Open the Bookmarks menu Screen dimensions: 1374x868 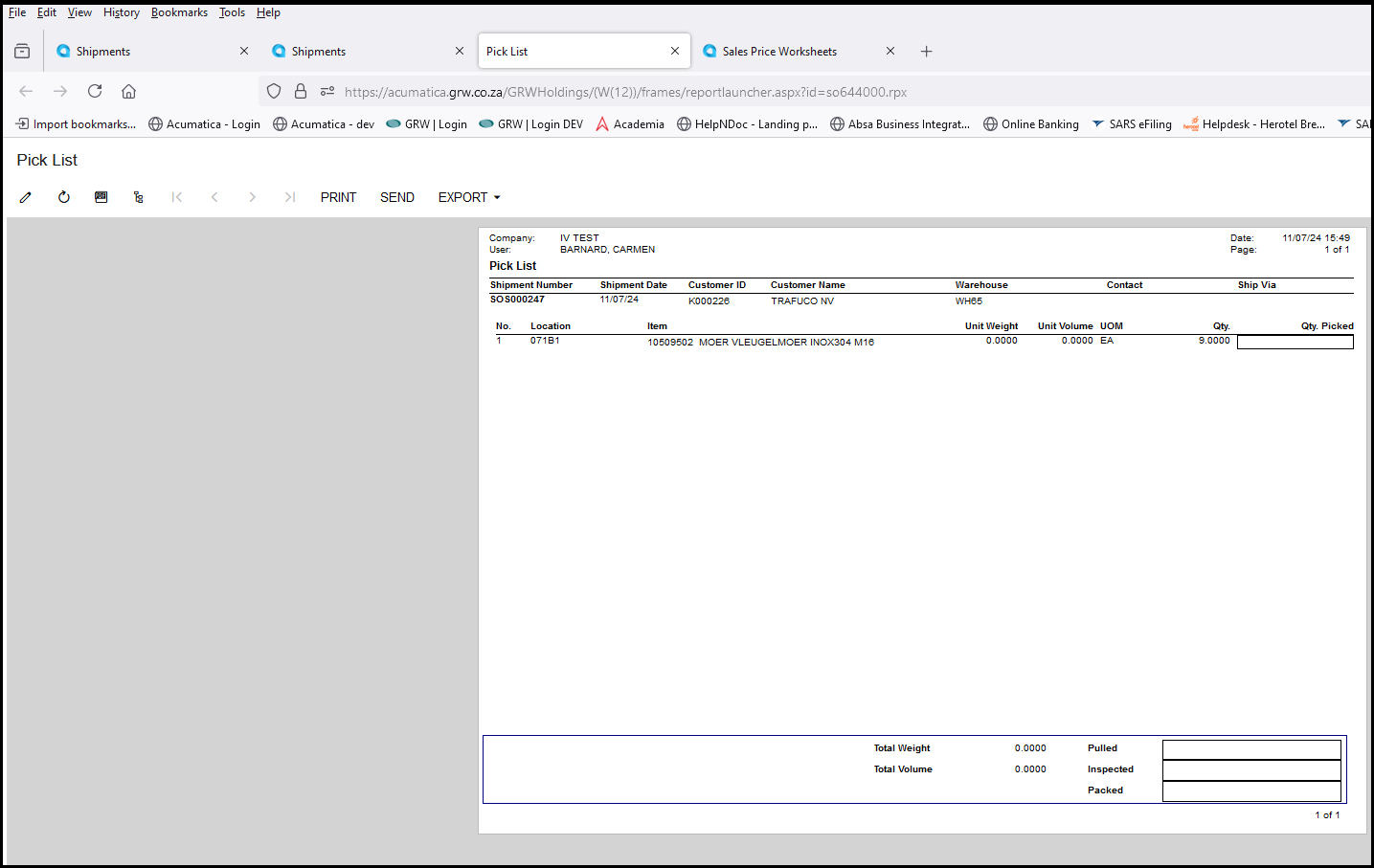179,12
